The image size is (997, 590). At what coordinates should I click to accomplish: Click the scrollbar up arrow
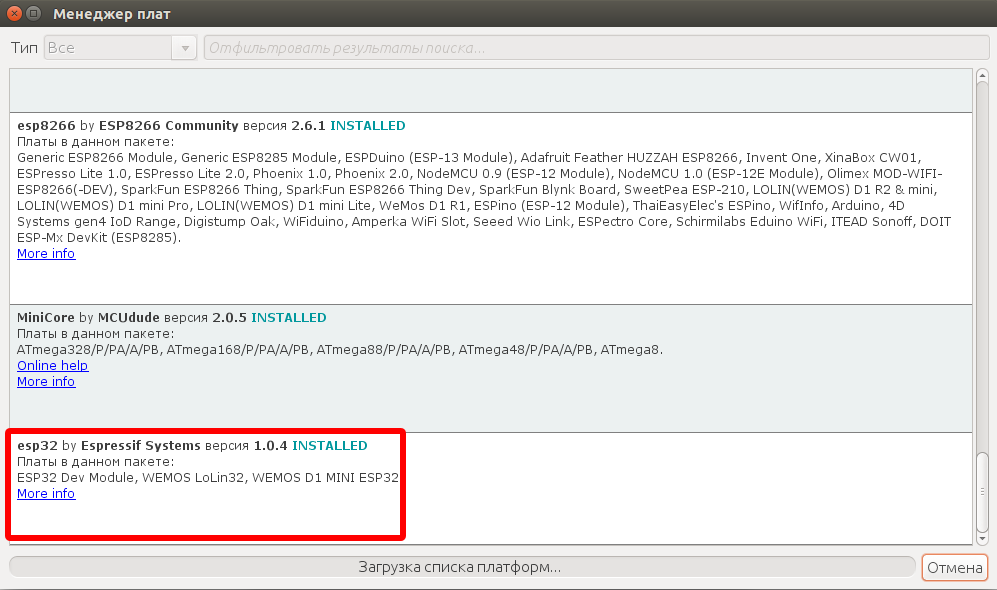[982, 77]
